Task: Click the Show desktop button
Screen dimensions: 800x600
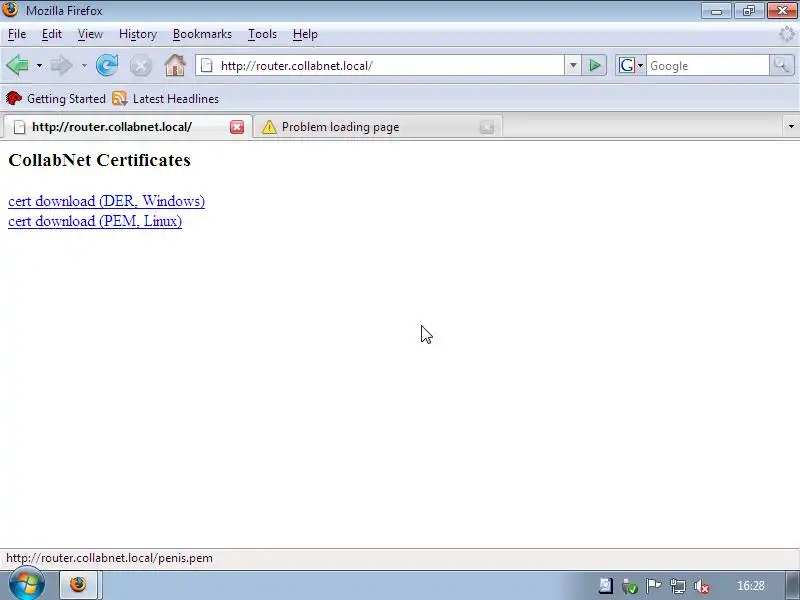Action: pyautogui.click(x=793, y=585)
